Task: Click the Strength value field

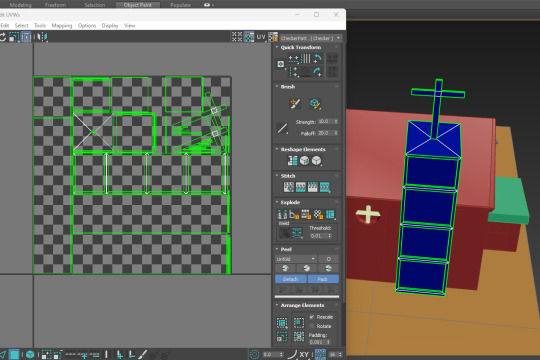Action: tap(325, 121)
